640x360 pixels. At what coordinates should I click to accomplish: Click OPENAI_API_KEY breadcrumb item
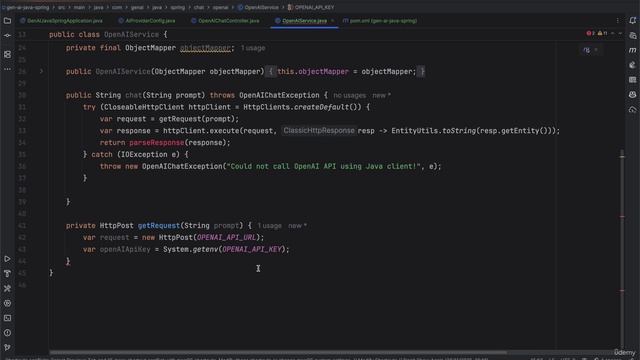click(x=311, y=7)
